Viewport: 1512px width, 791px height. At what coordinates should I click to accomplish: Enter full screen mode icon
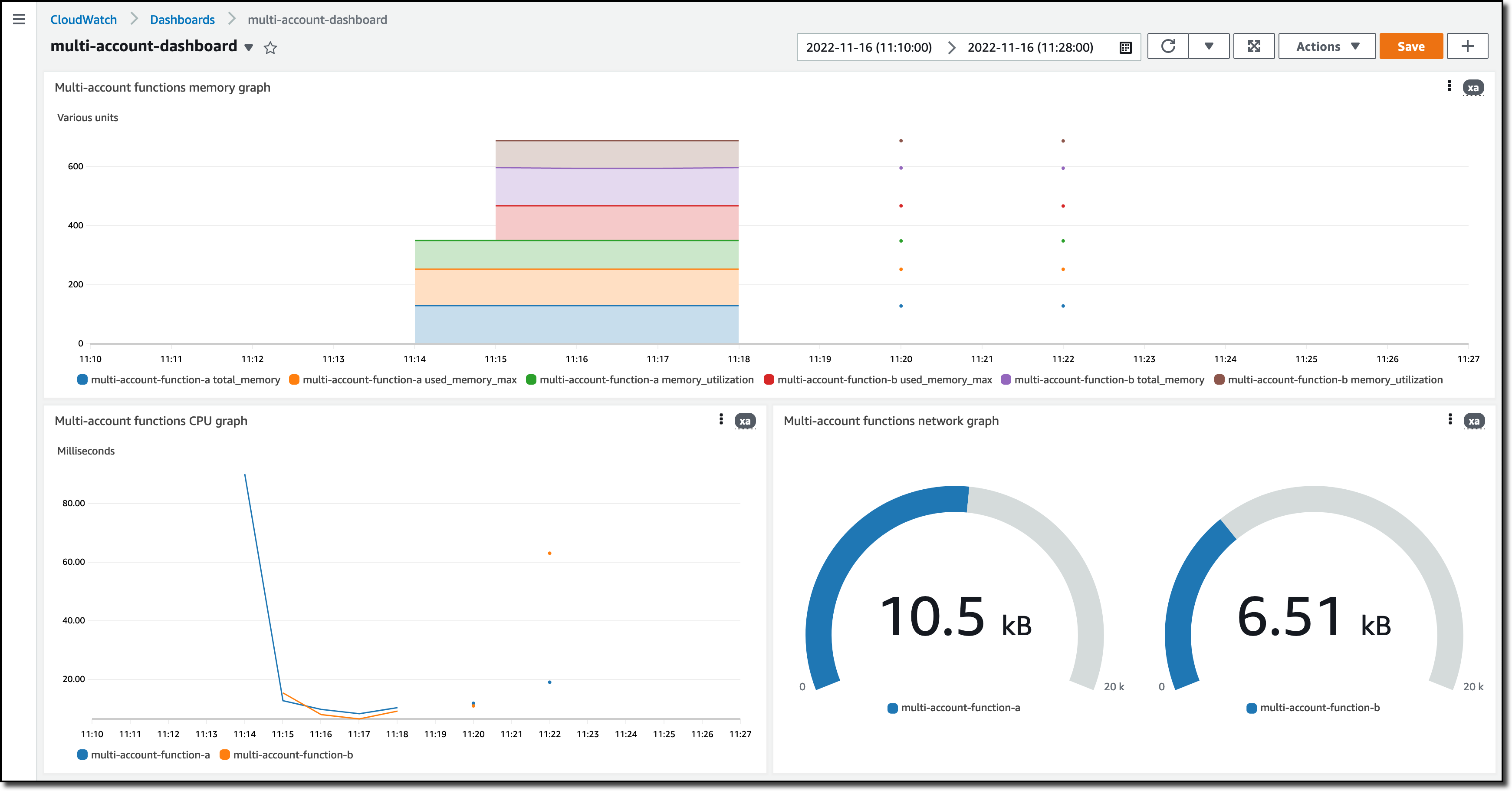(x=1254, y=46)
